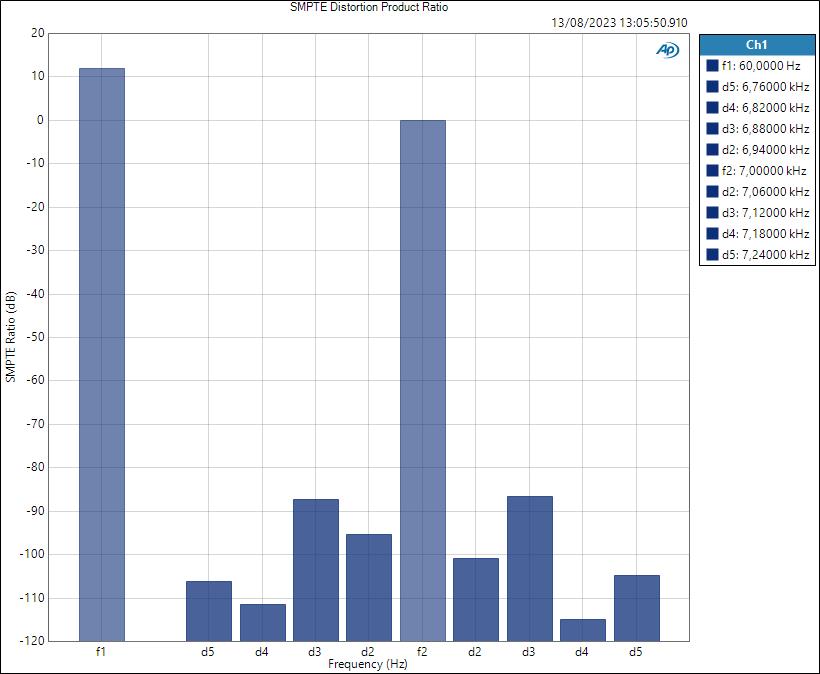Select legend entry f1: 60,0000 Hz
The image size is (820, 674).
coord(757,65)
